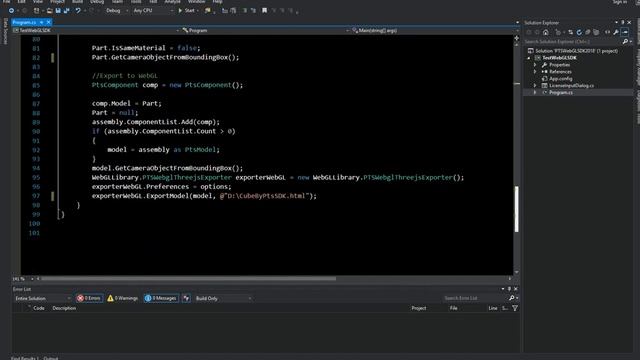The width and height of the screenshot is (640, 360).
Task: Open the Project menu
Action: (57, 2)
